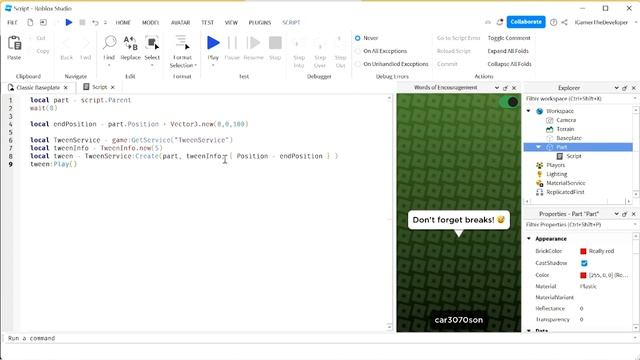Click Expand All Folds action
This screenshot has width=640, height=360.
[508, 51]
